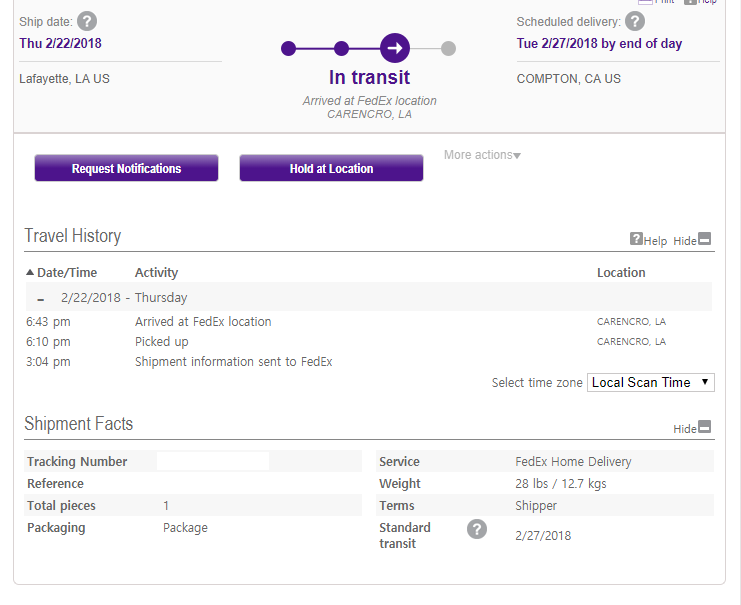Click the Standard transit help icon

(x=477, y=529)
